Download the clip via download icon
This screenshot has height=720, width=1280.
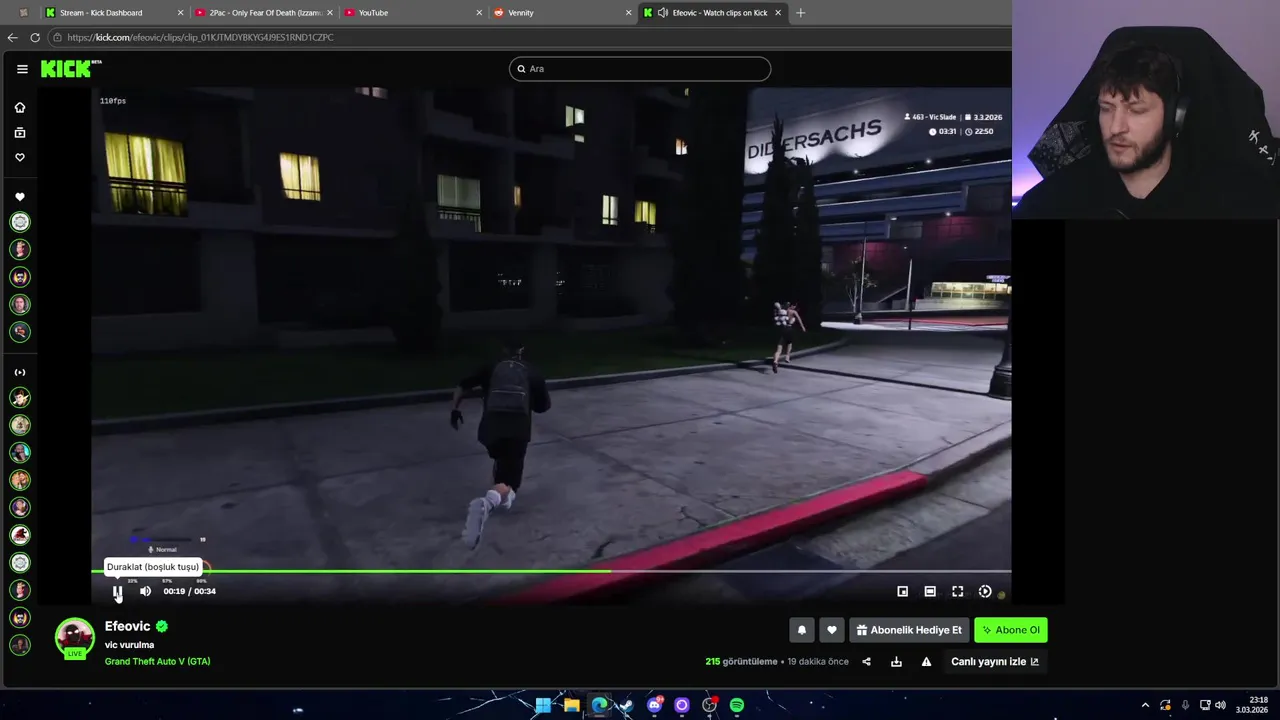(896, 661)
